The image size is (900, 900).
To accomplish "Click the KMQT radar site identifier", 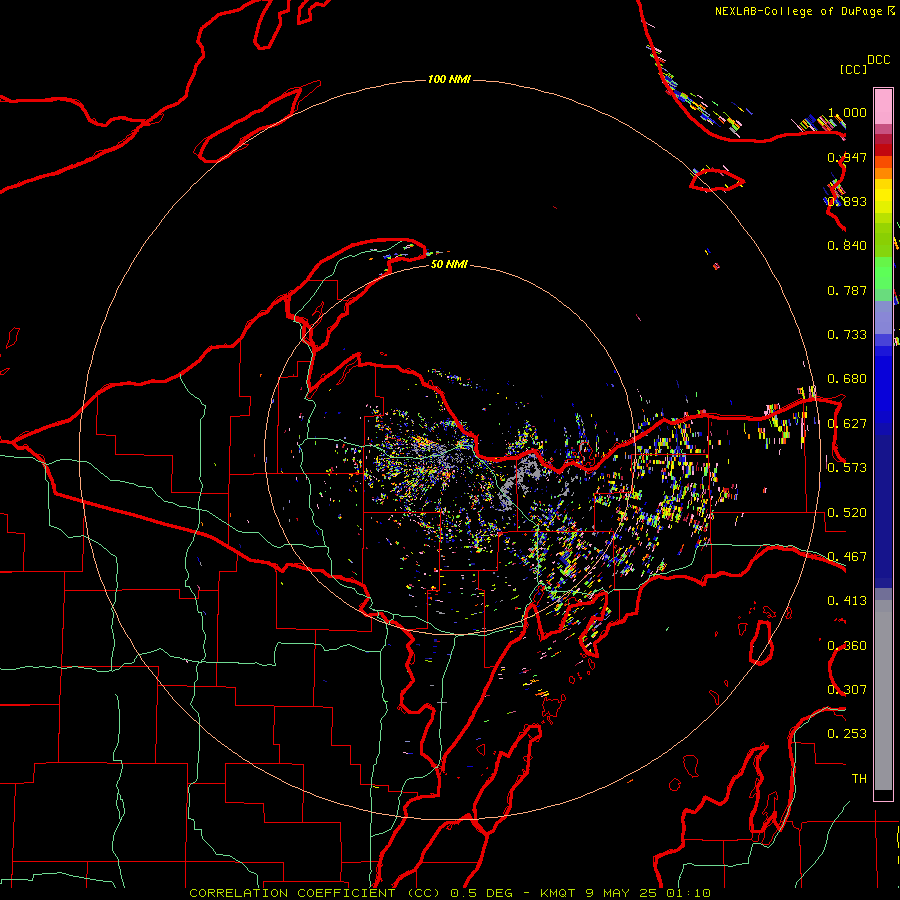I will (x=557, y=893).
